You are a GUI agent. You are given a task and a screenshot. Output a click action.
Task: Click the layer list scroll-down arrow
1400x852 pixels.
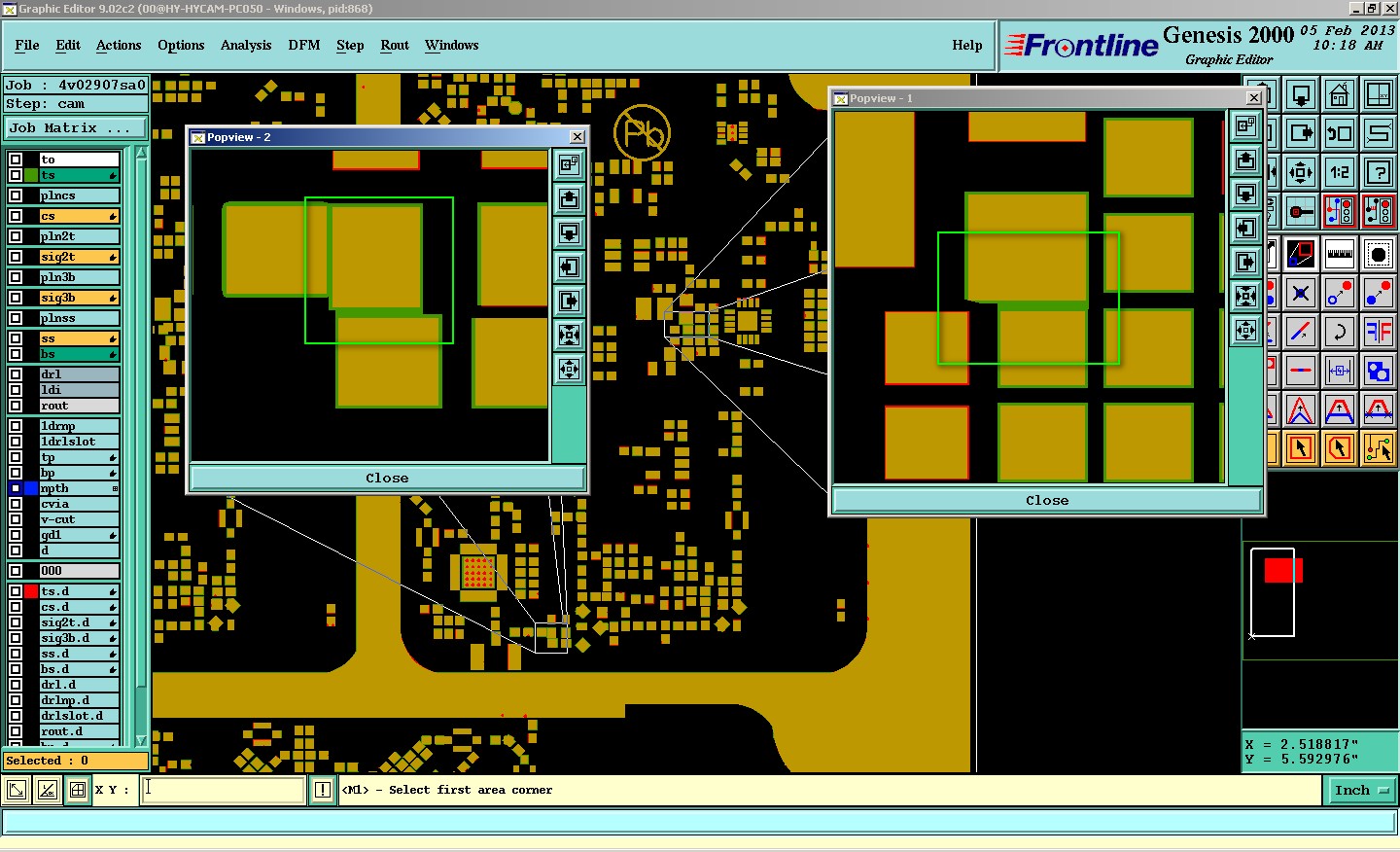pos(141,741)
